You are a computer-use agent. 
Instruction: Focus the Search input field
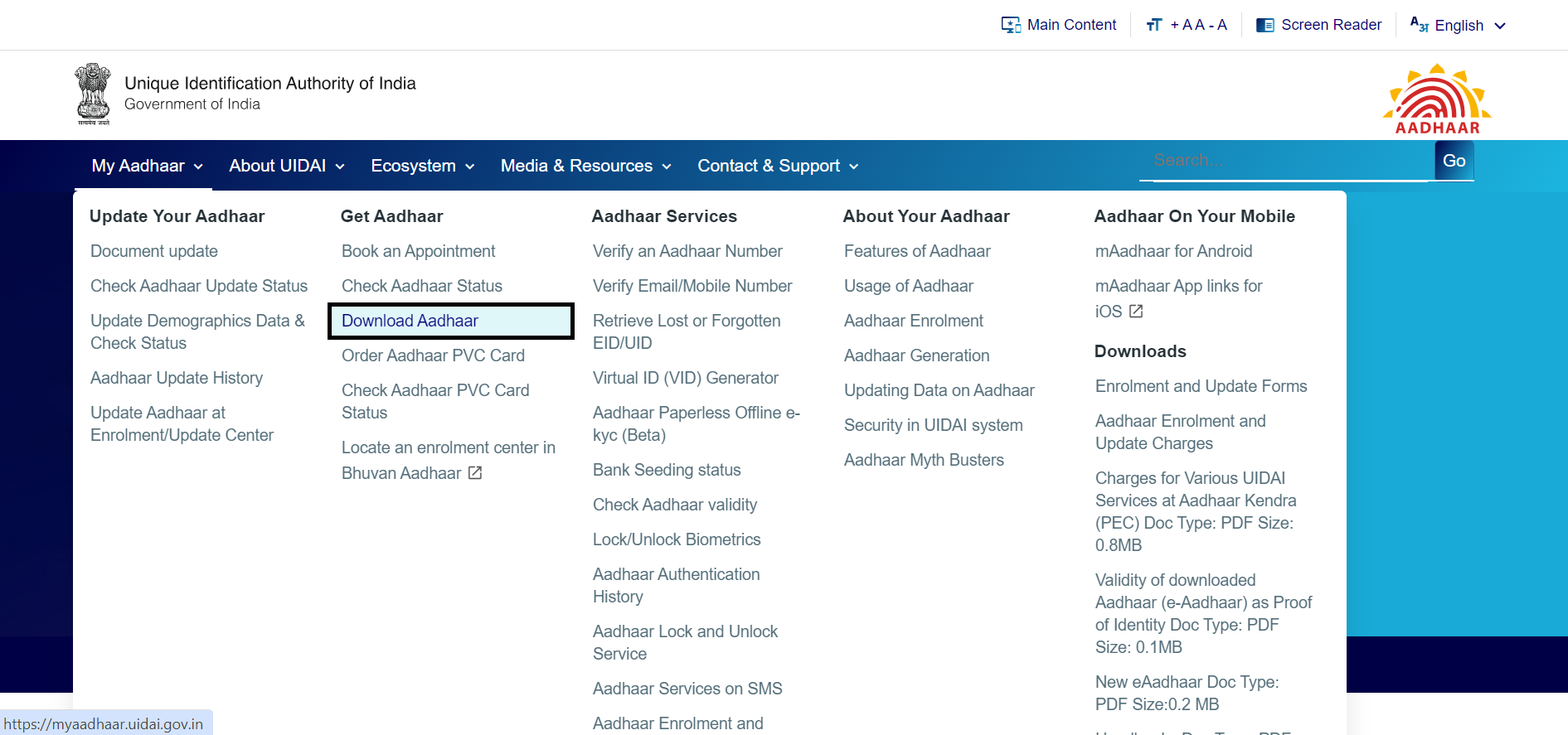pos(1287,160)
